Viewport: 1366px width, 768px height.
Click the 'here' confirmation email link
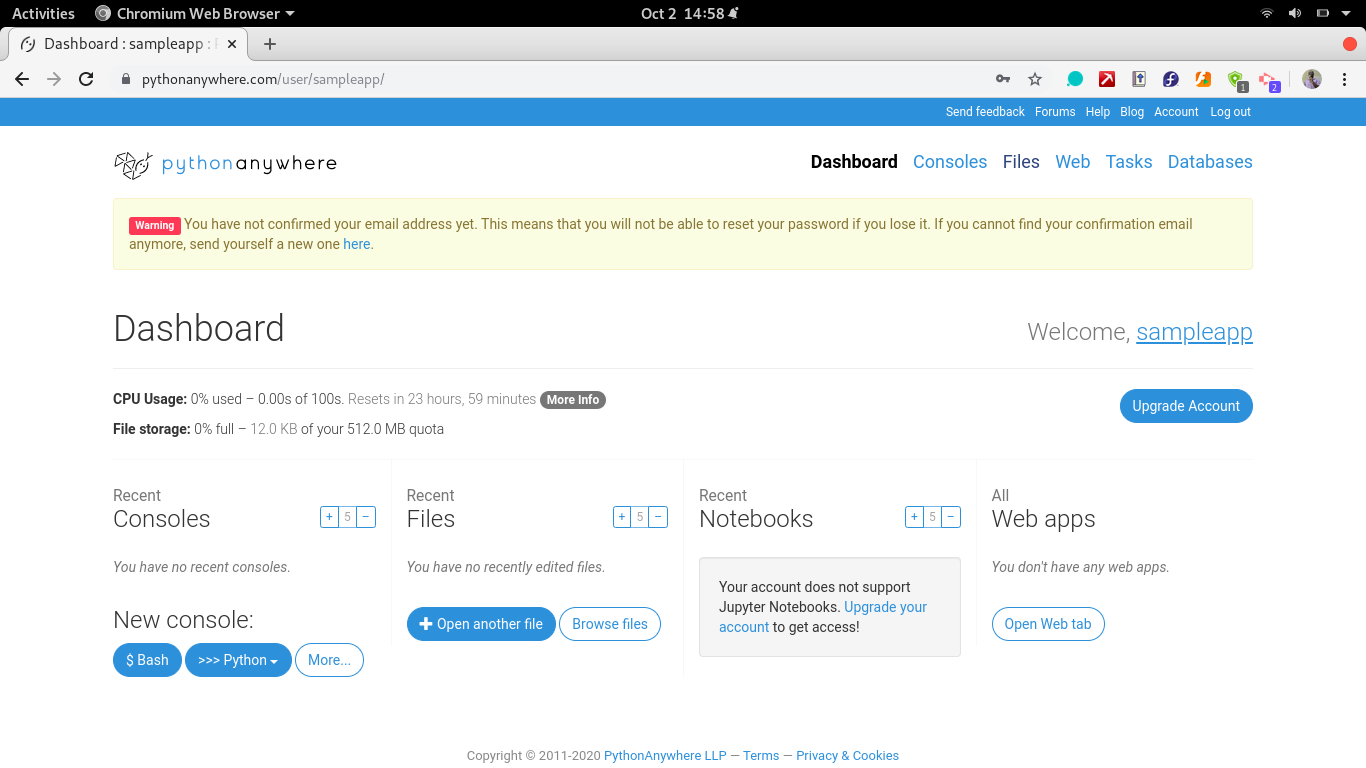coord(357,244)
